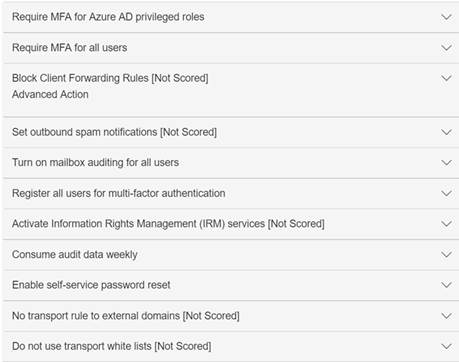Screen dimensions: 459x362
Task: Open the Require MFA for all users item
Action: point(70,48)
